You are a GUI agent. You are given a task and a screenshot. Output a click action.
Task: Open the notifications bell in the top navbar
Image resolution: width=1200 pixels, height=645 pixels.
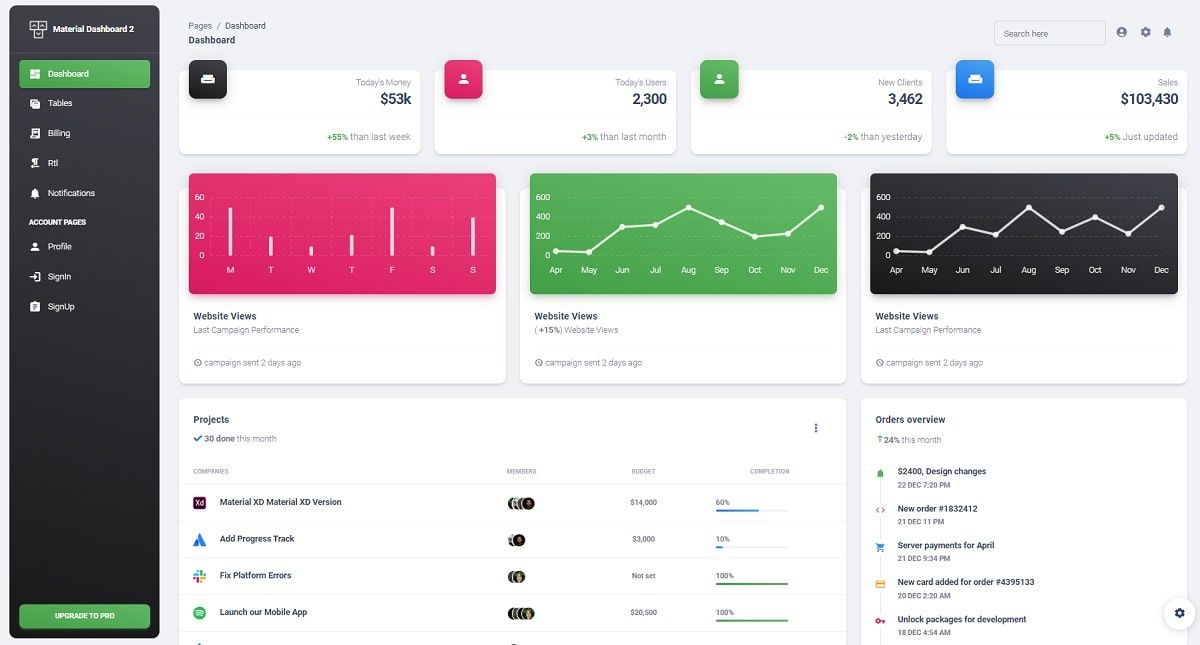[x=1168, y=32]
